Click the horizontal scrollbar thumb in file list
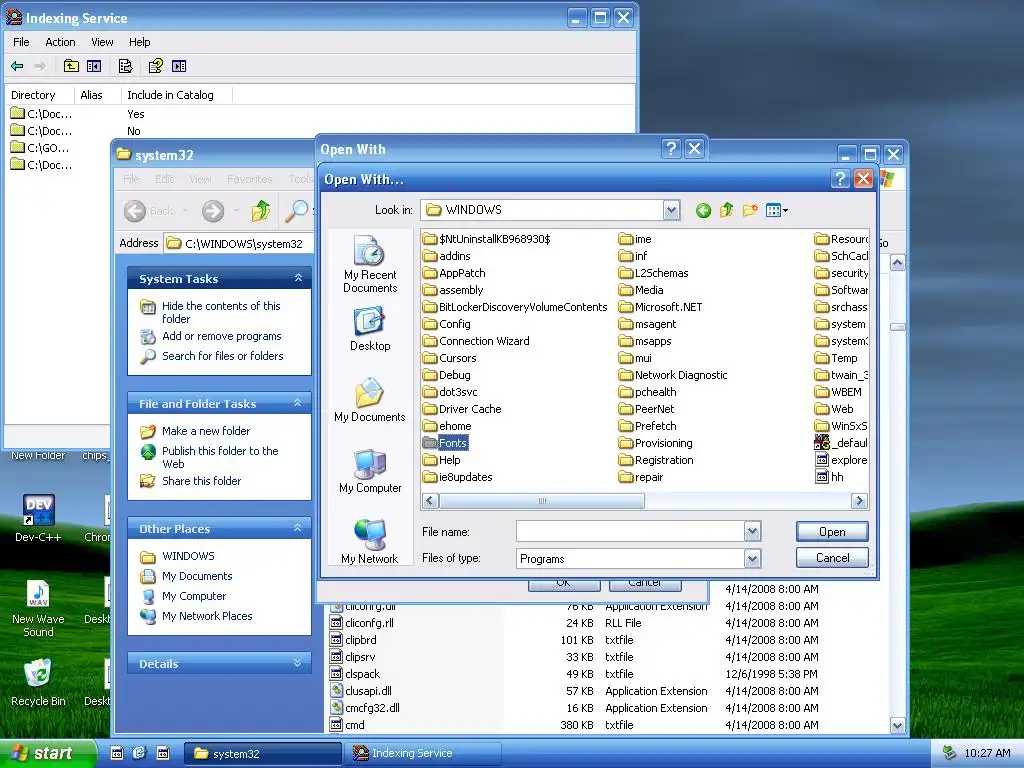 pos(541,501)
